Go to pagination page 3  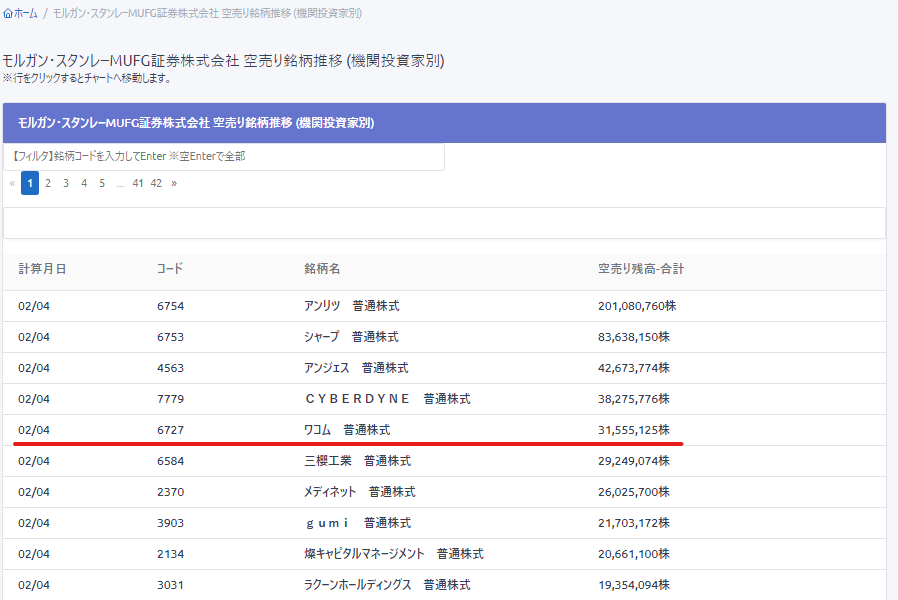tap(66, 183)
